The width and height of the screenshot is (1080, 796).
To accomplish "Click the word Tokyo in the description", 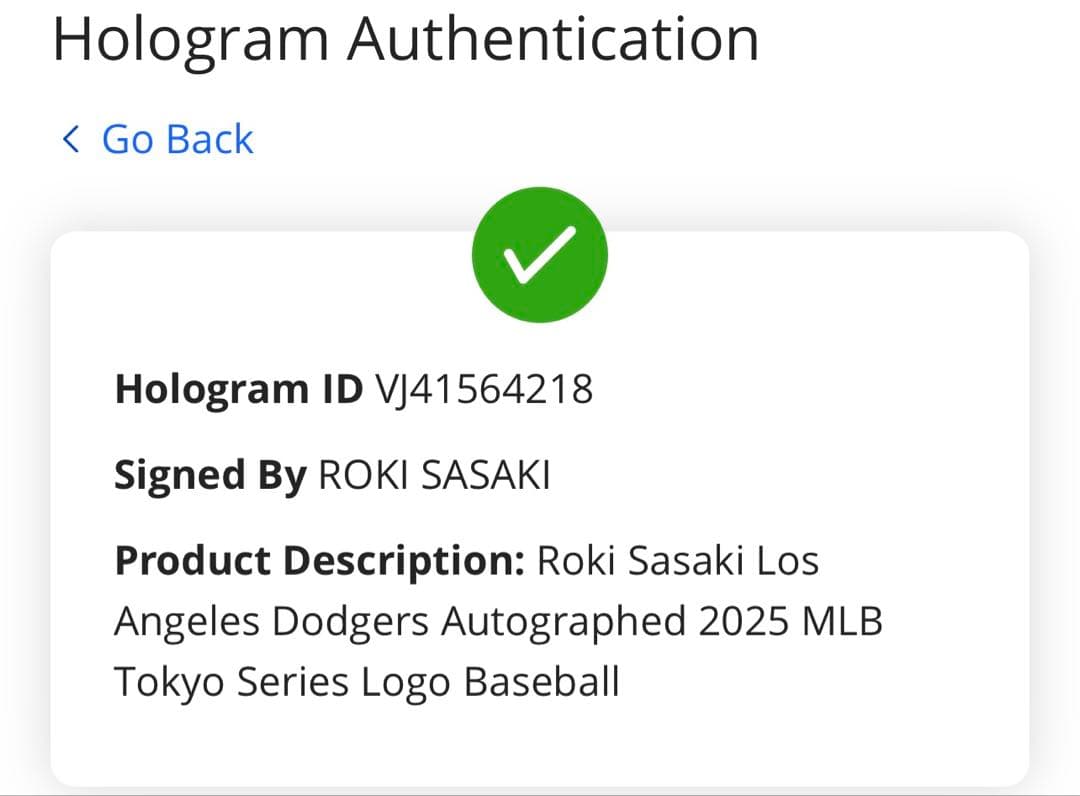I will click(x=168, y=682).
